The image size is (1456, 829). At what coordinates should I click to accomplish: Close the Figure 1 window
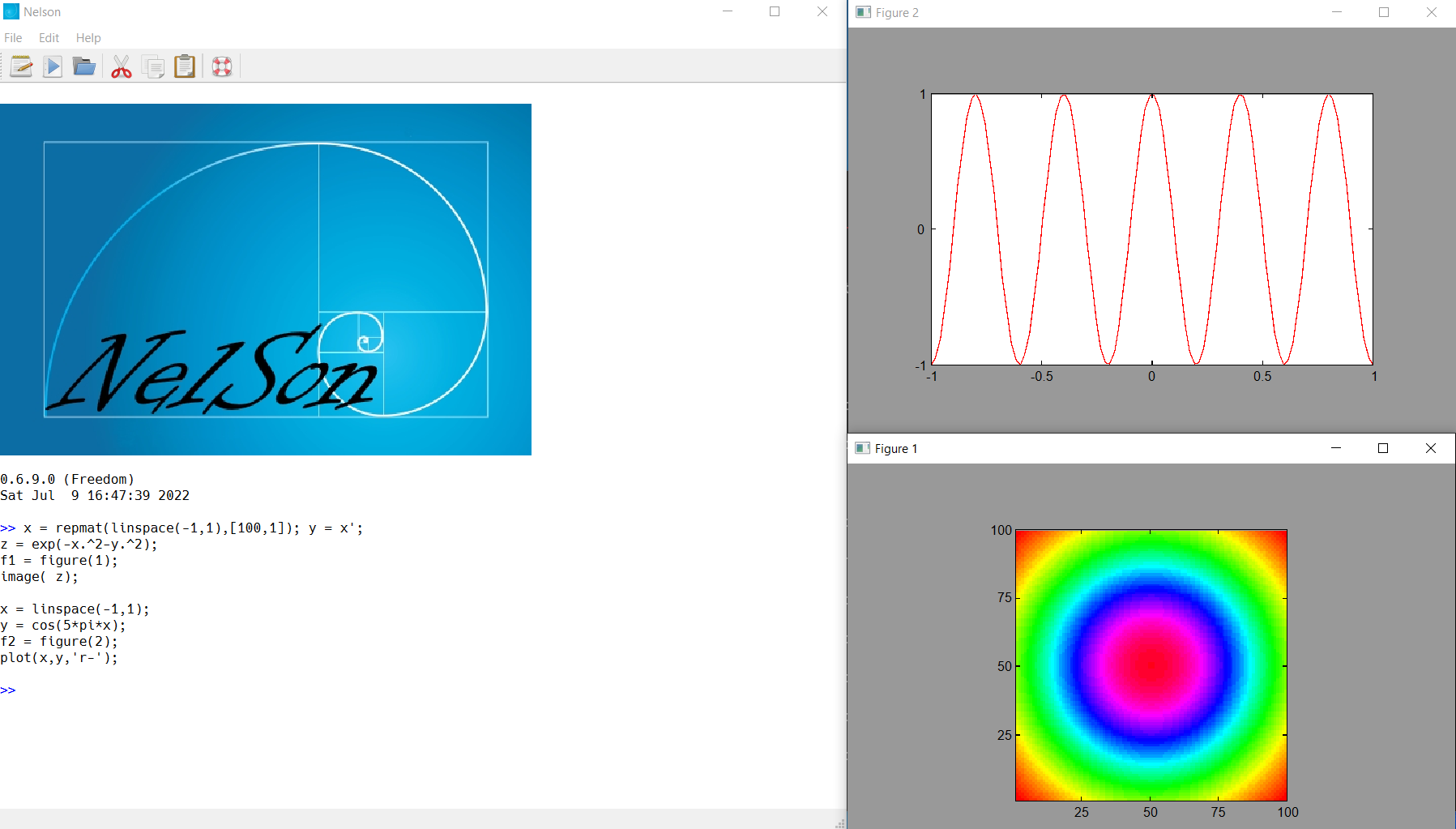point(1431,448)
